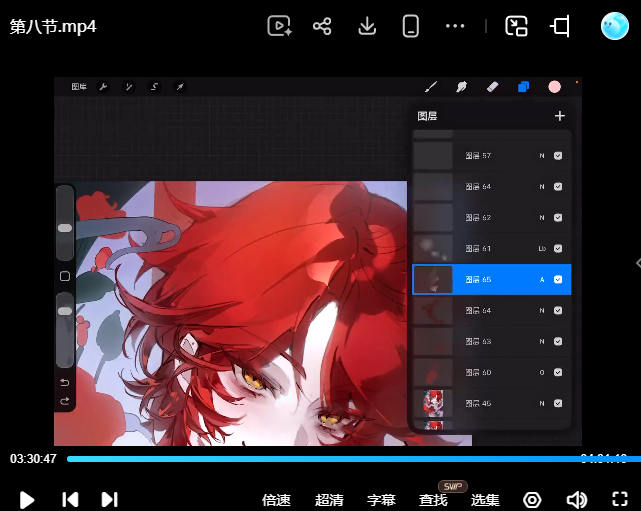
Task: Activate the Transform arrow tool
Action: tap(180, 87)
